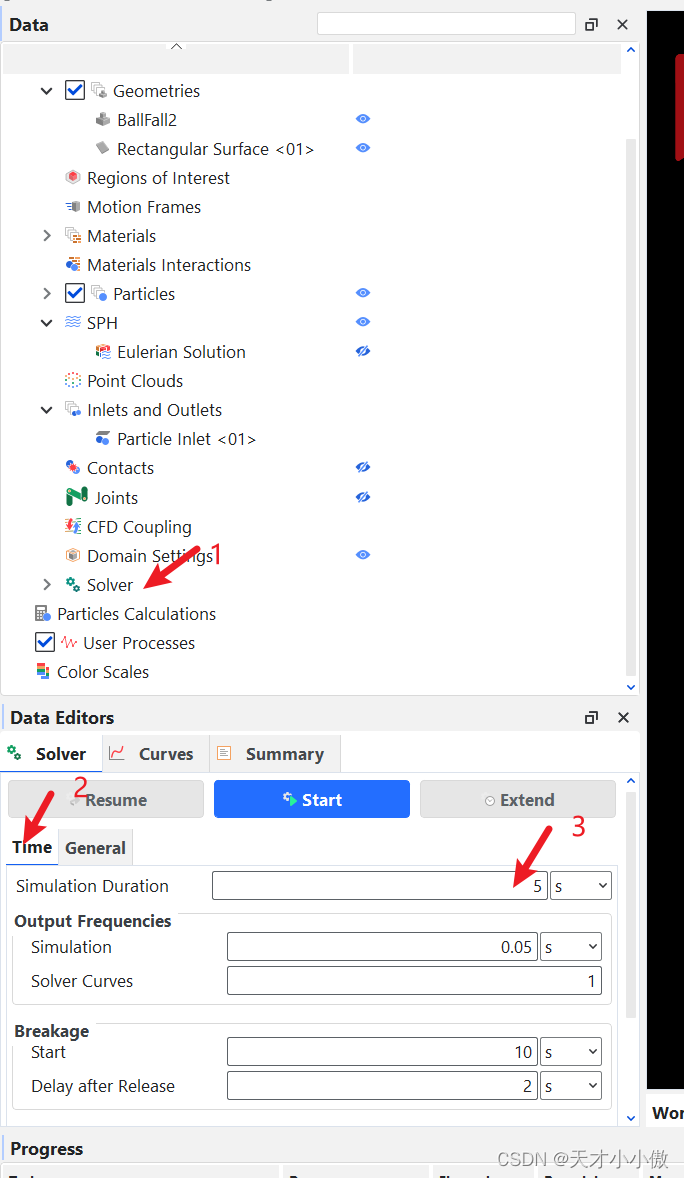Toggle Particles visibility eye
The height and width of the screenshot is (1178, 684).
pyautogui.click(x=363, y=293)
